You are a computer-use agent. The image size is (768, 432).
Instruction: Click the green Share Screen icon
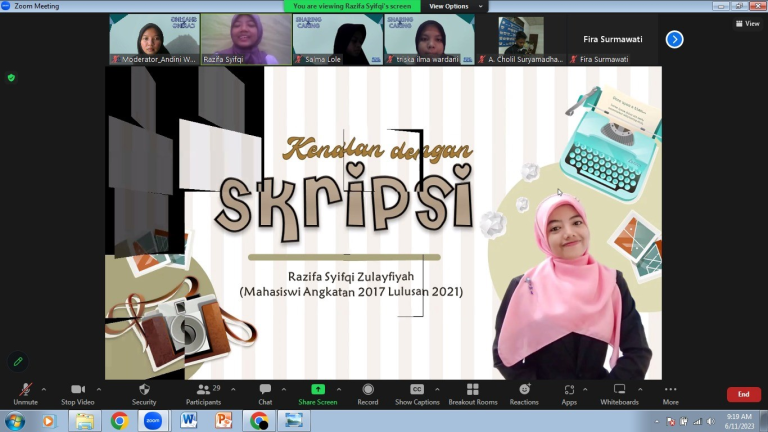[x=318, y=390]
